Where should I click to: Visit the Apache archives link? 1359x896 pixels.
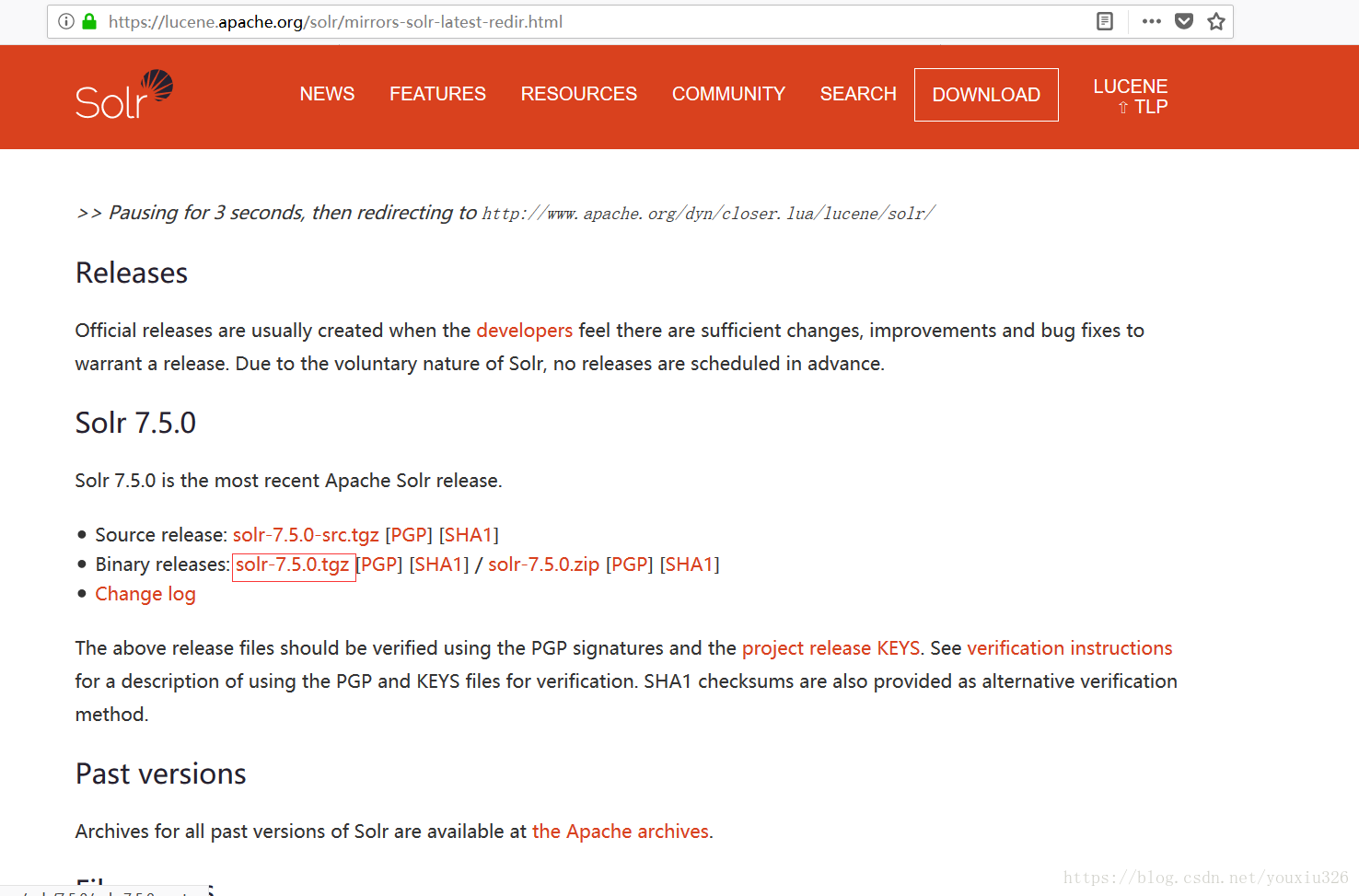pyautogui.click(x=621, y=832)
